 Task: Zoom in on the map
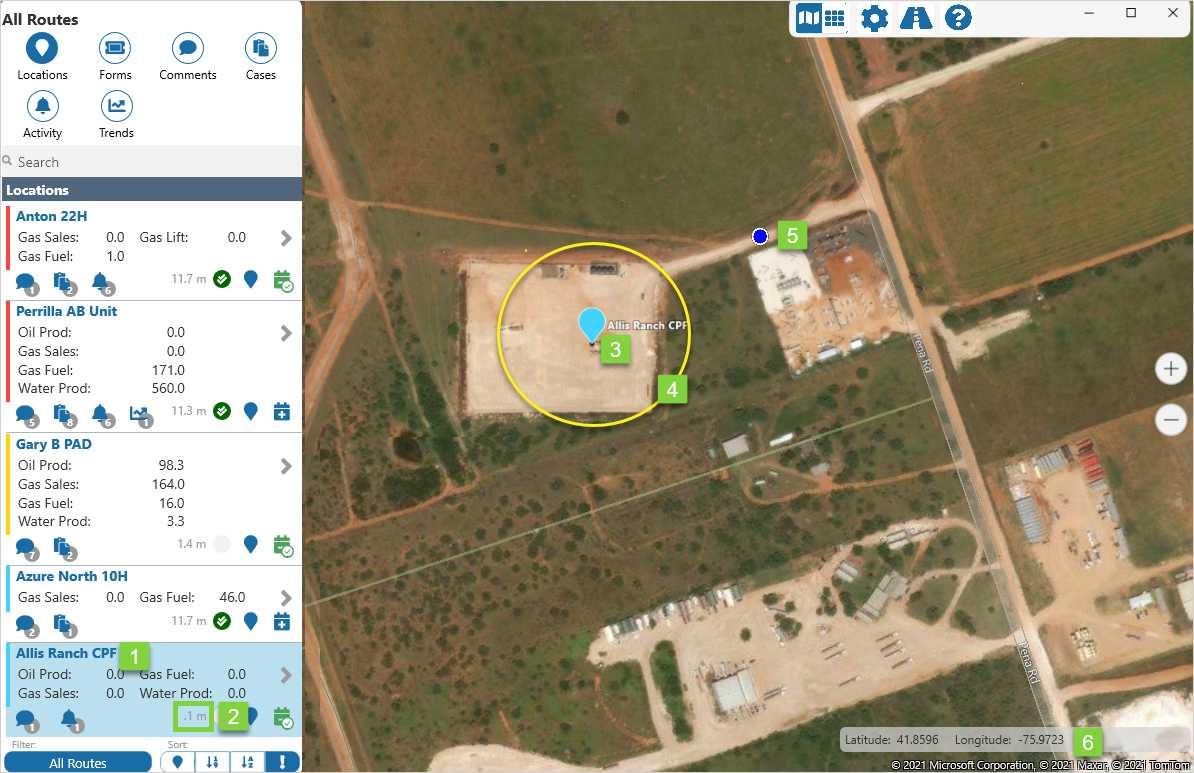1170,369
